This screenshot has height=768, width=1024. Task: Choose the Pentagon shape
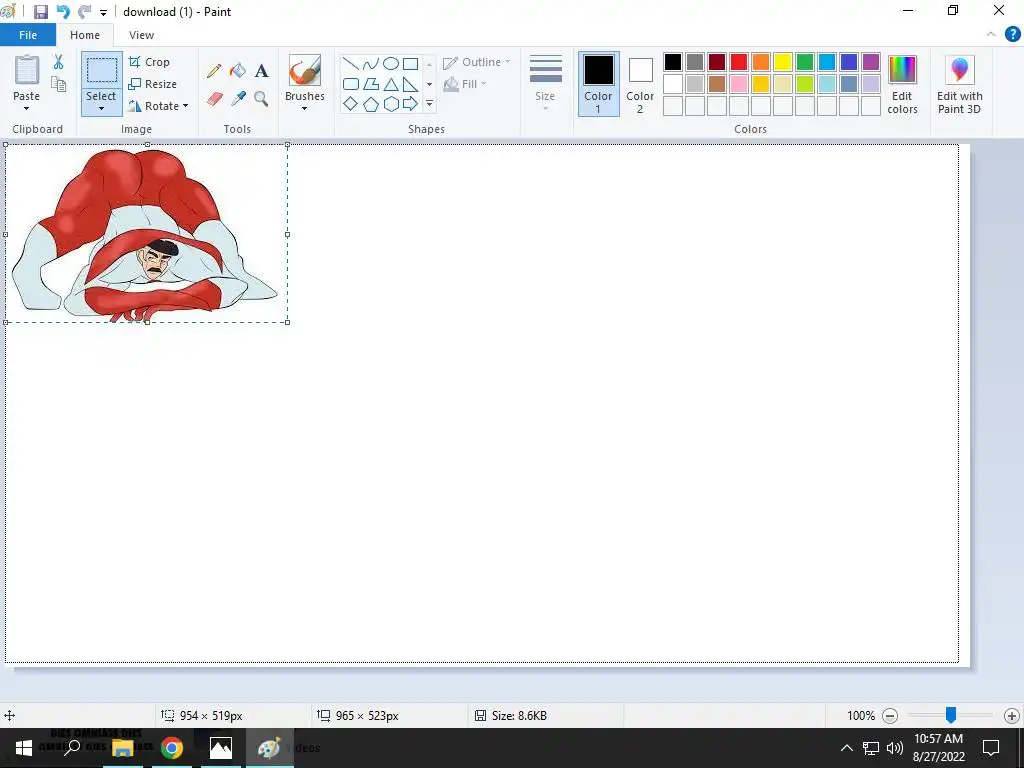[371, 104]
